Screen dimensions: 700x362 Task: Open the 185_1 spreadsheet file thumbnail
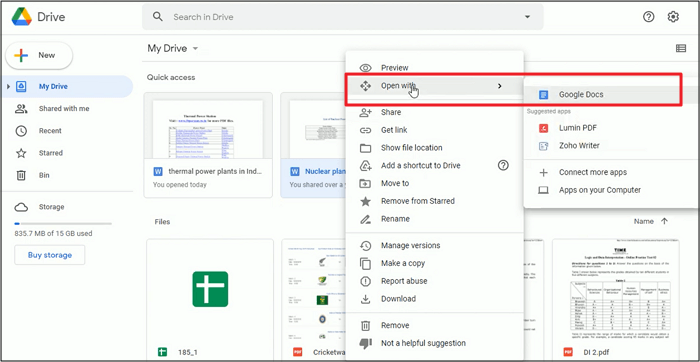[x=210, y=290]
